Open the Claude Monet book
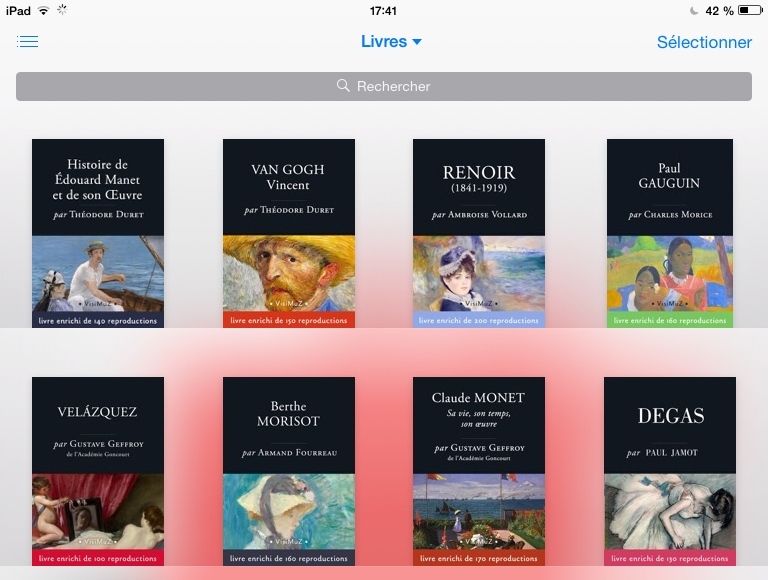 point(479,471)
